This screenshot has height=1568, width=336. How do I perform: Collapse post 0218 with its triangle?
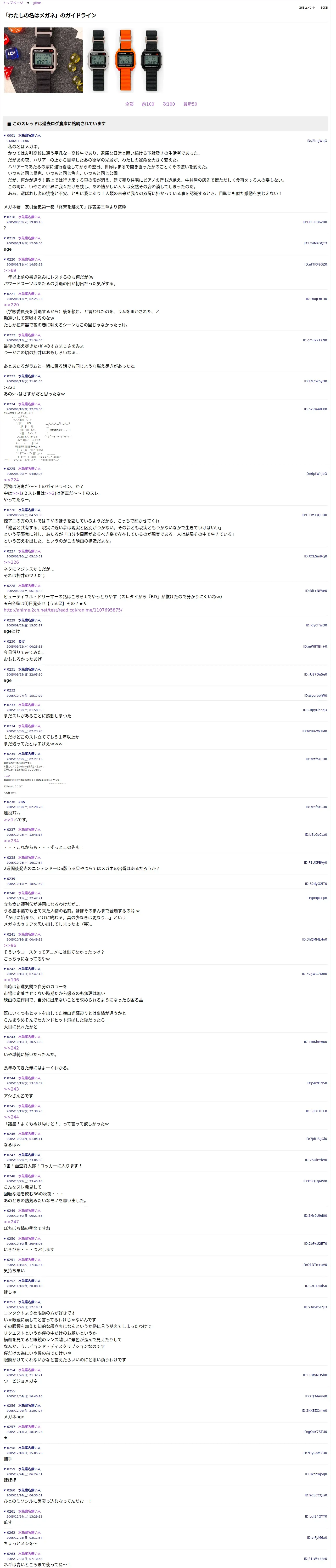tap(5, 217)
